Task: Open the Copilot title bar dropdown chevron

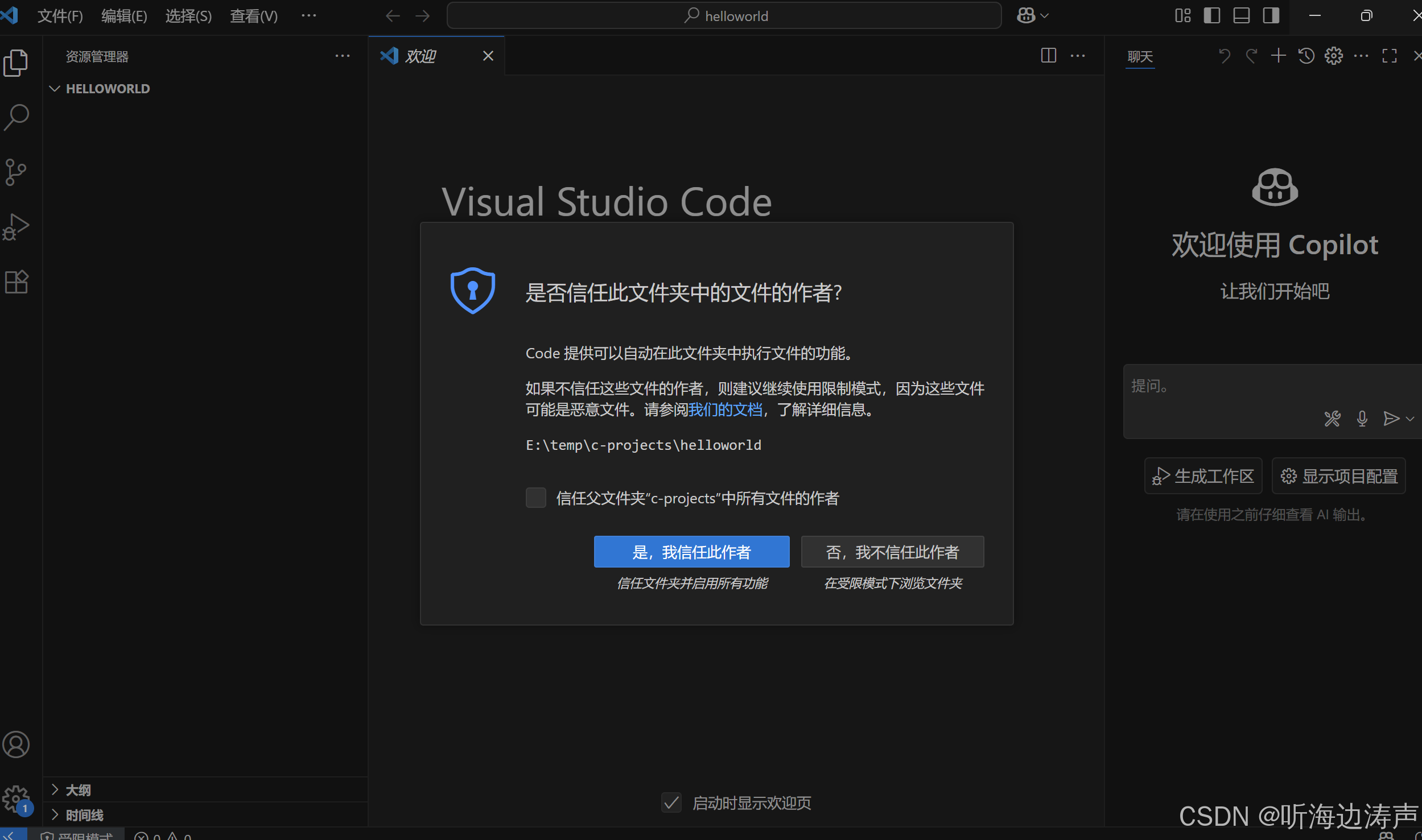Action: 1044,16
